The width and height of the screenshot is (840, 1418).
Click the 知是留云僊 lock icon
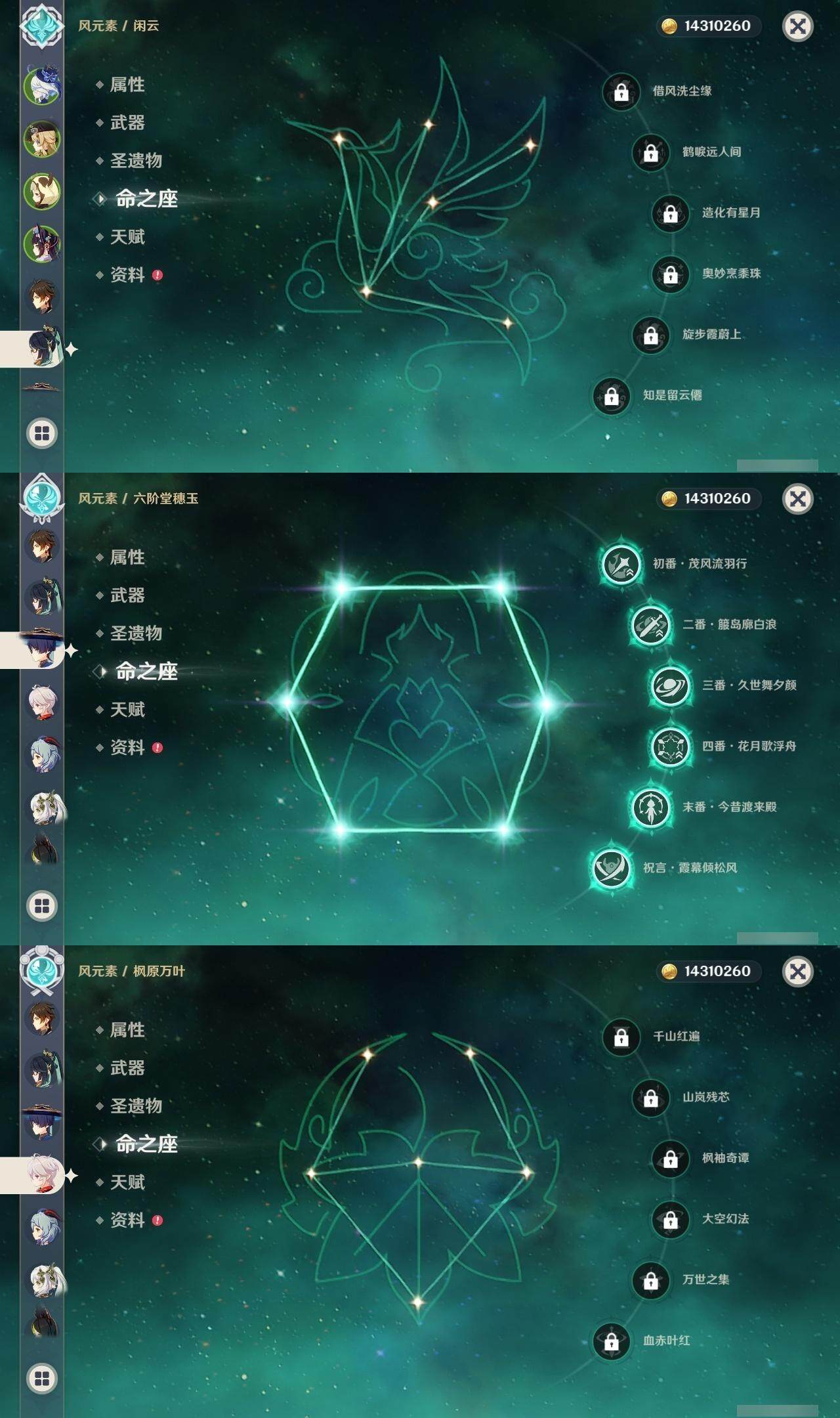[611, 396]
